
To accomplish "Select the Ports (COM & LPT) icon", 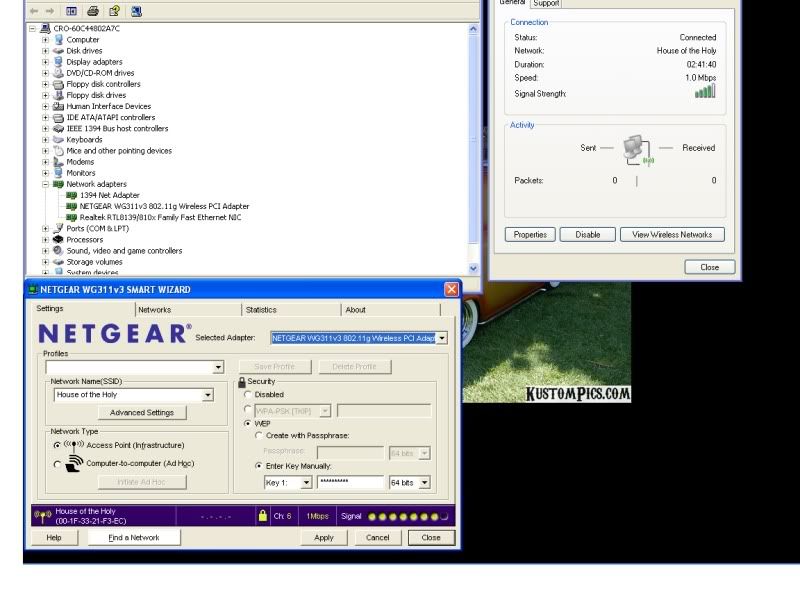I will point(59,229).
